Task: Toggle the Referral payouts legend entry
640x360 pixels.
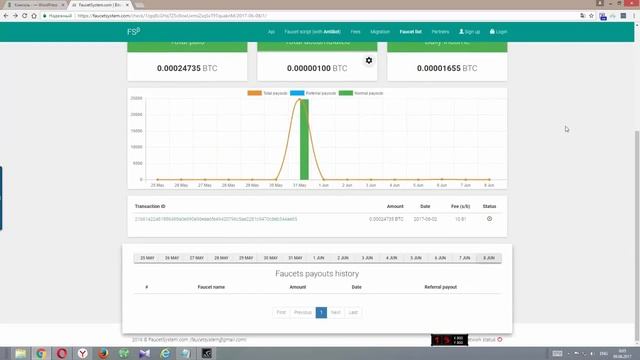Action: 313,93
